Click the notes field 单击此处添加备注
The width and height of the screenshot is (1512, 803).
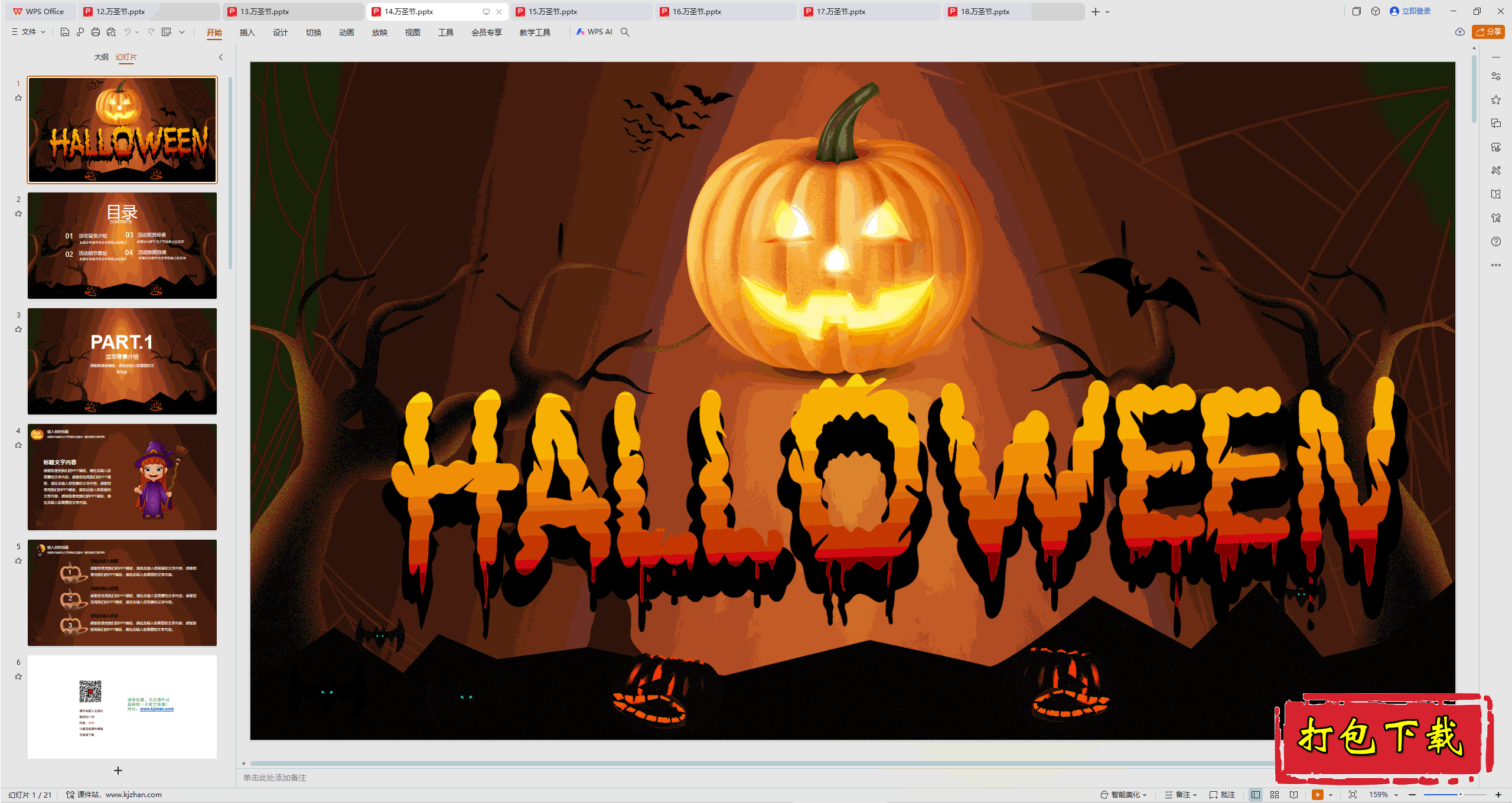click(x=275, y=778)
